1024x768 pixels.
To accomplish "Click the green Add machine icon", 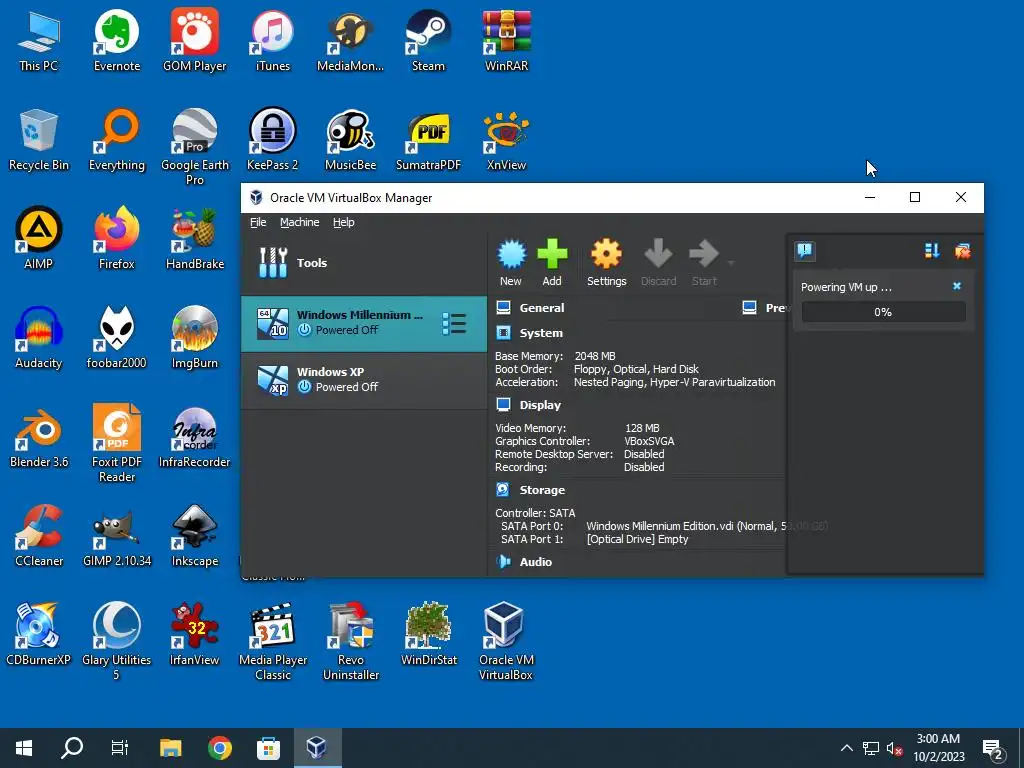I will coord(552,254).
